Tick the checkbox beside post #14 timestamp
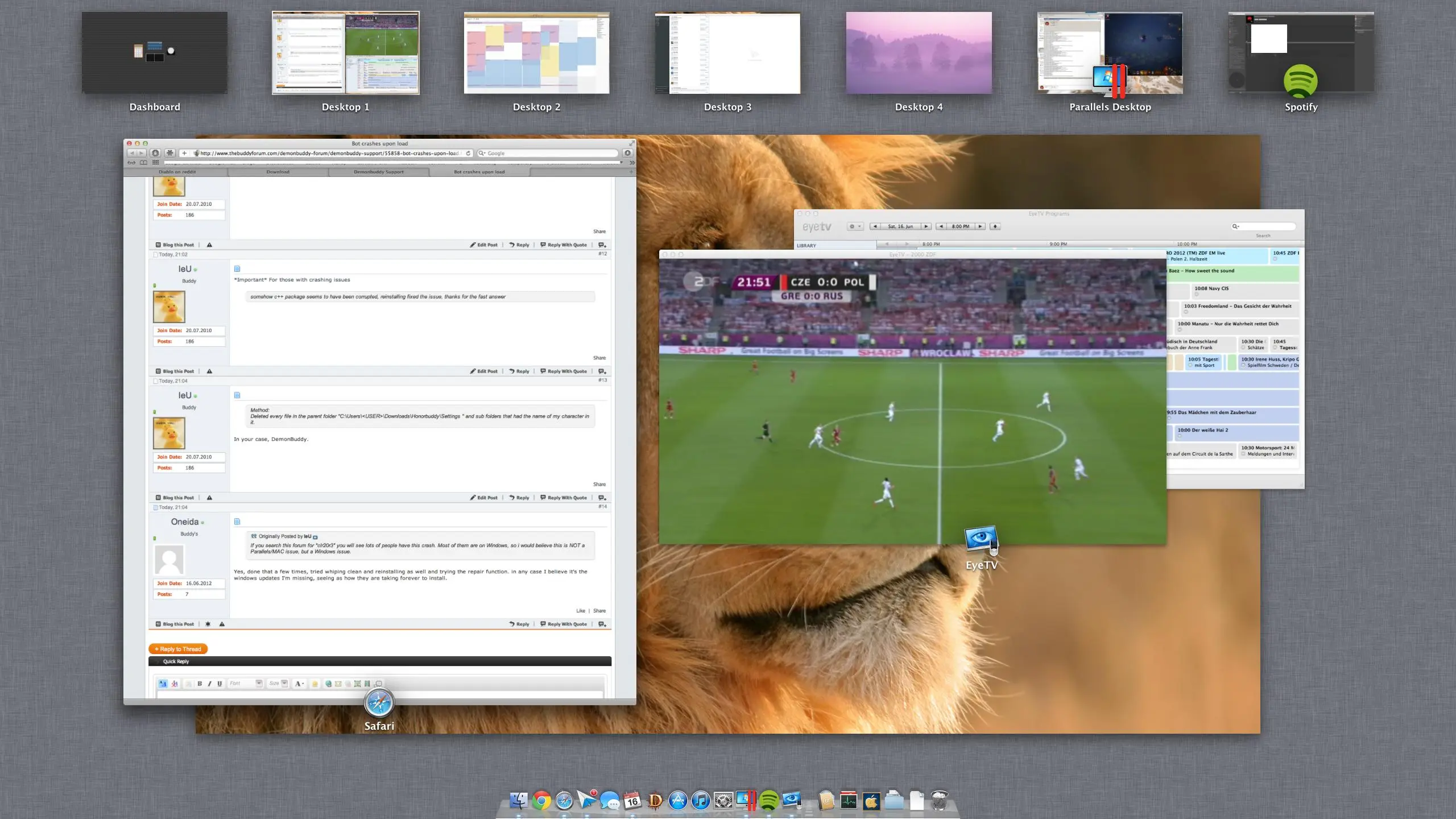1456x819 pixels. click(156, 507)
